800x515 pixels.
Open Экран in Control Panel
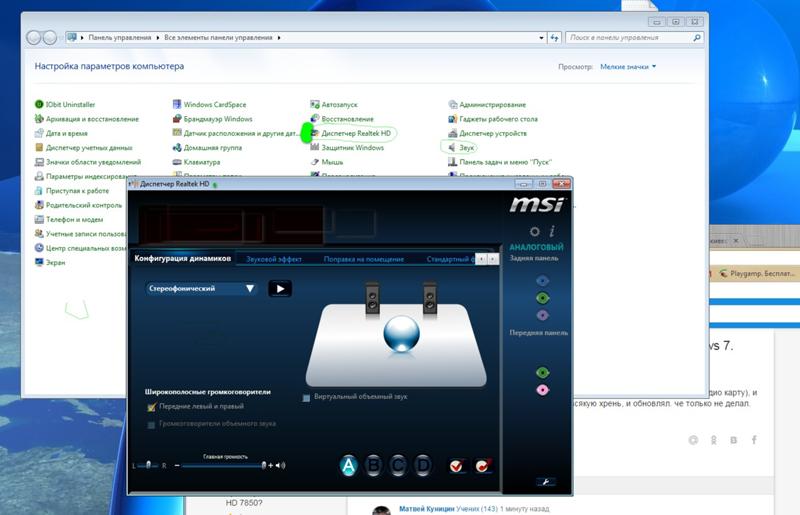tap(50, 262)
